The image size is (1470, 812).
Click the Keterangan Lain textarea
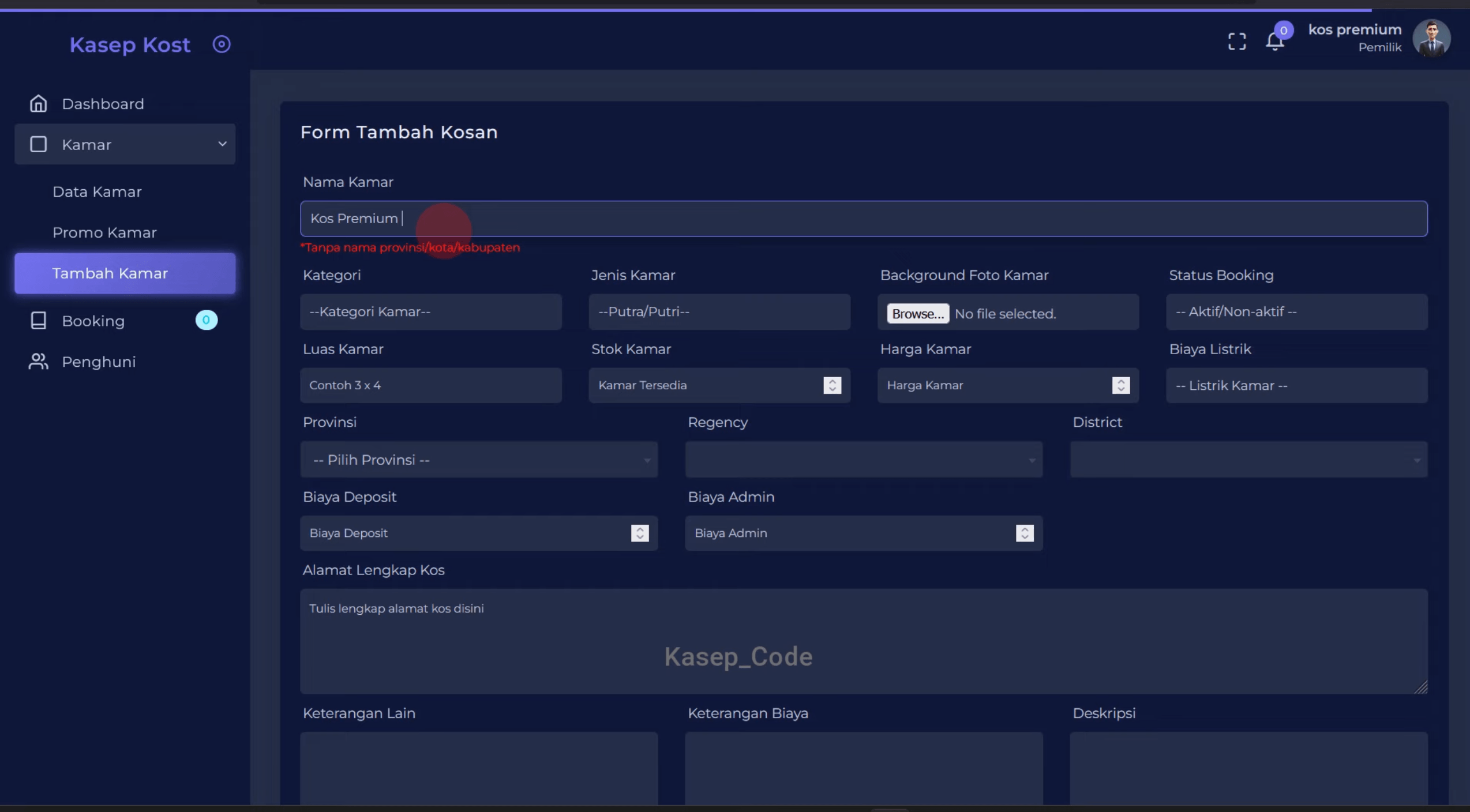tap(479, 769)
